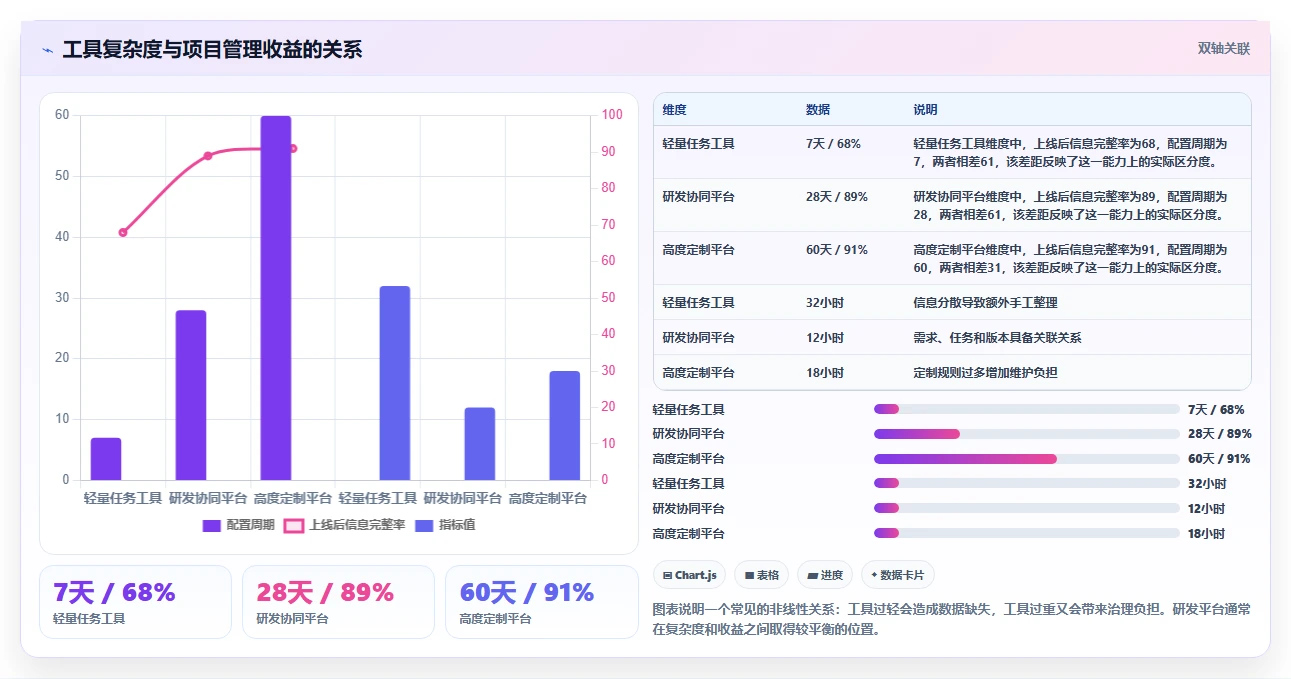Click the pink line point at 89

(x=208, y=156)
